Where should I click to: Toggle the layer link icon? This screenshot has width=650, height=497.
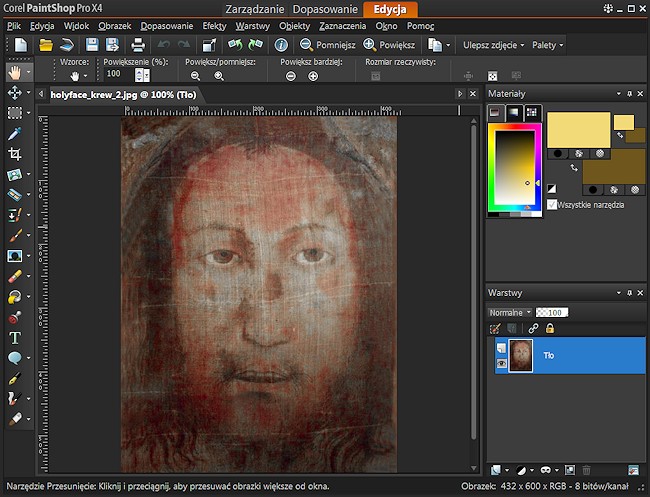[533, 329]
